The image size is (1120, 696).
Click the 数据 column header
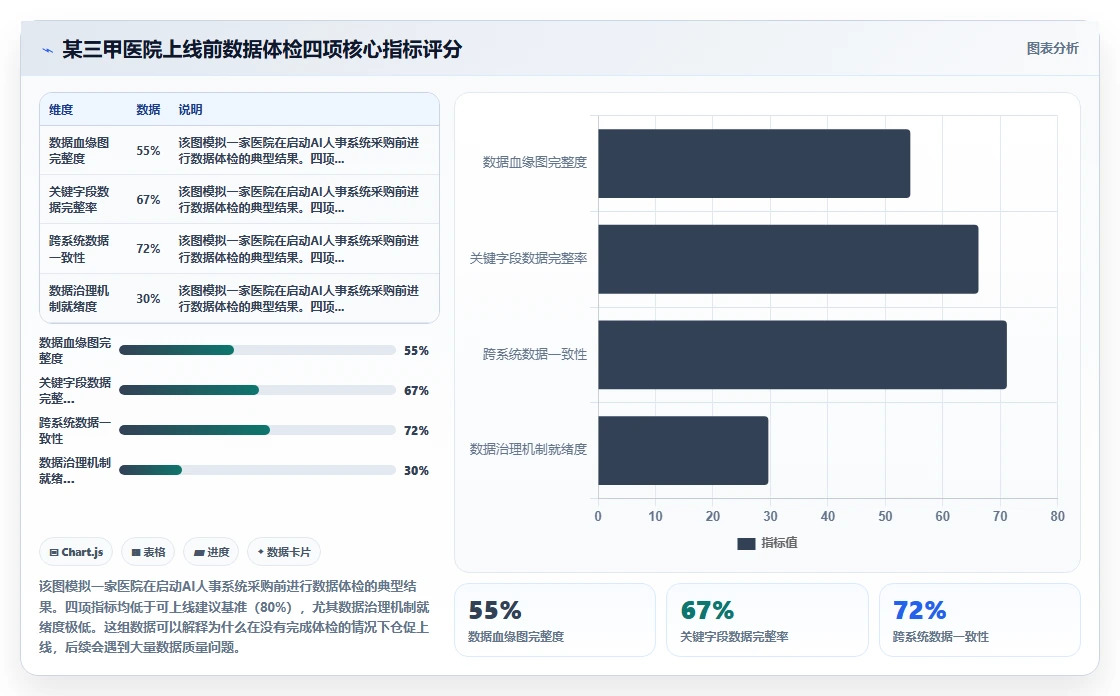[148, 109]
